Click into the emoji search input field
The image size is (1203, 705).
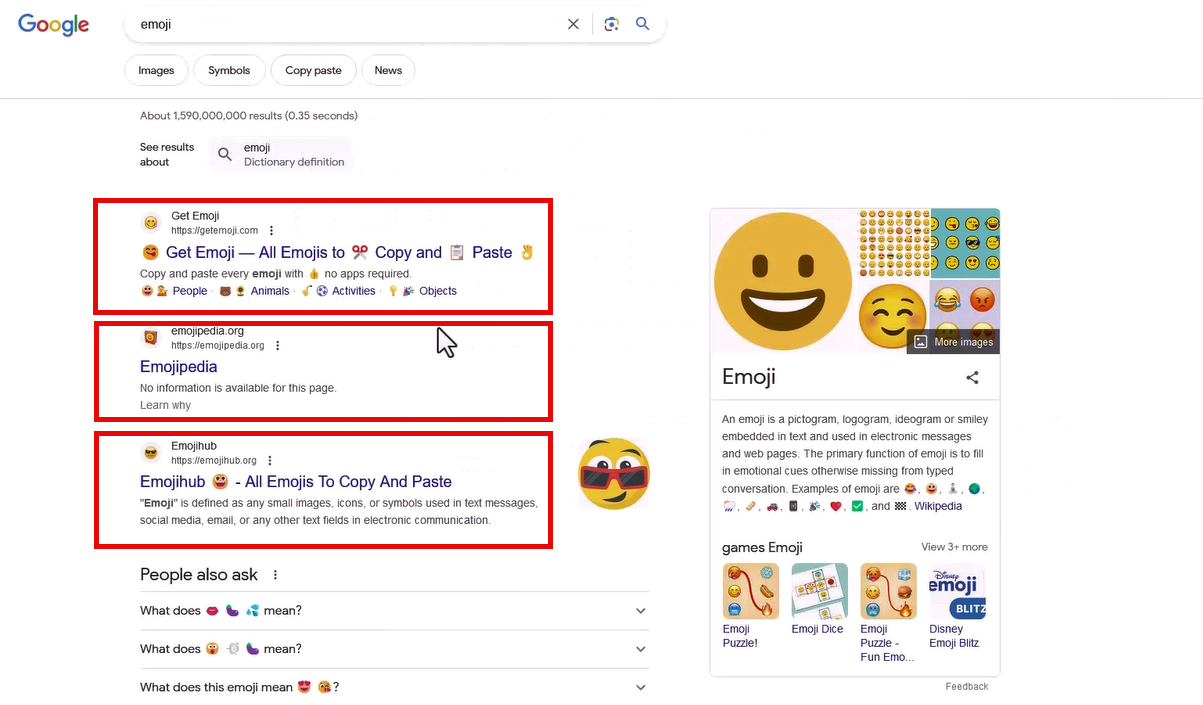(x=340, y=24)
